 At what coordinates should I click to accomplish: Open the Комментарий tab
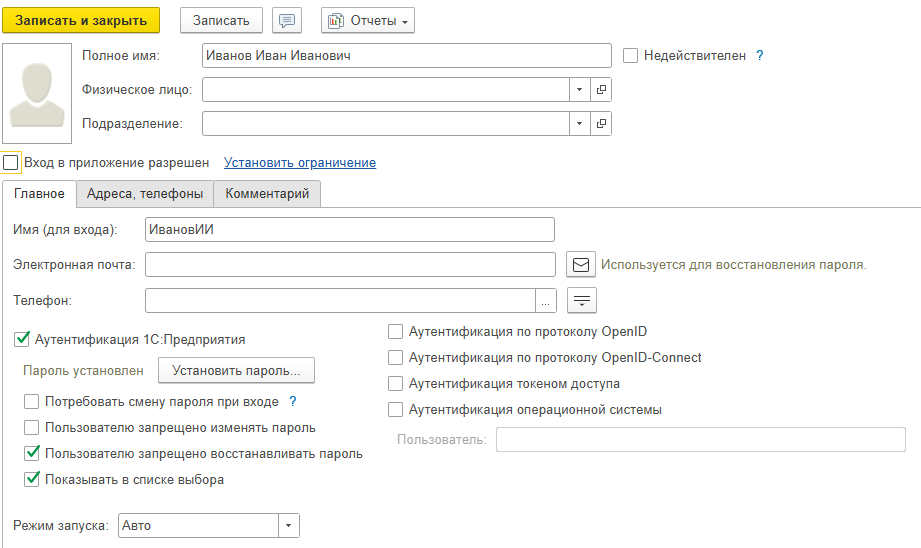(x=267, y=194)
